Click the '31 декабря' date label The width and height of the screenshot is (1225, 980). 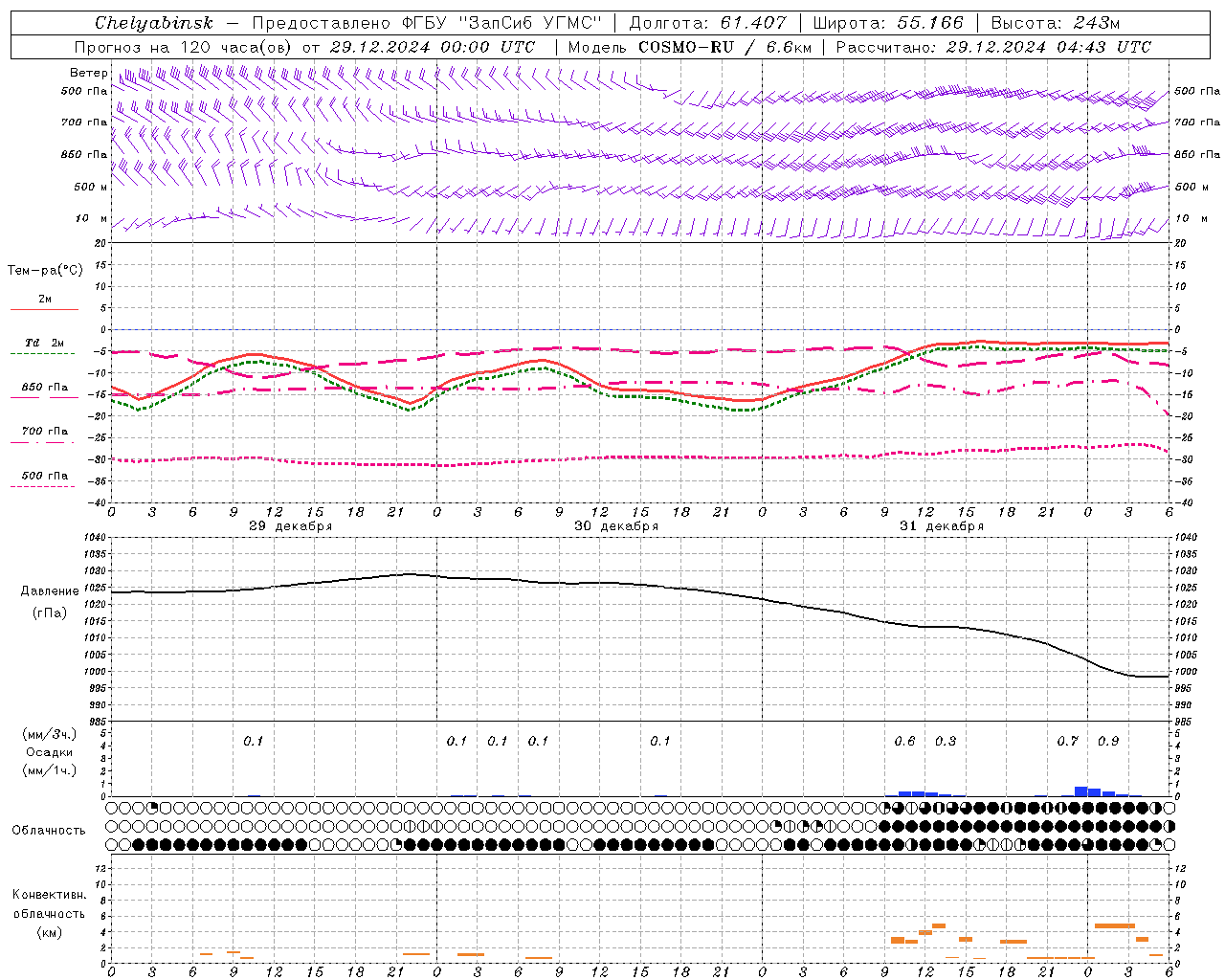942,526
